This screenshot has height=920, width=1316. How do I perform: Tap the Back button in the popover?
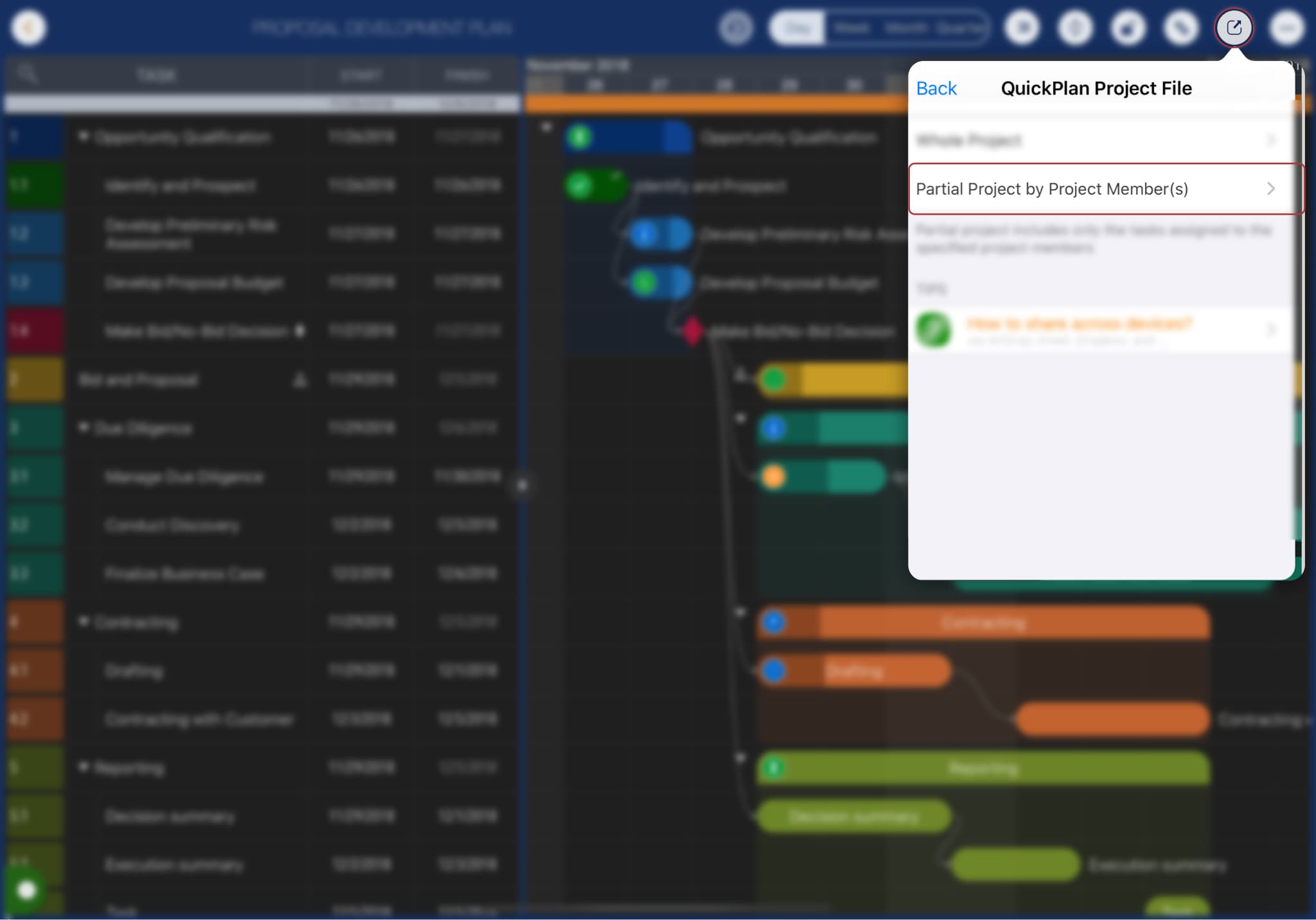coord(936,88)
